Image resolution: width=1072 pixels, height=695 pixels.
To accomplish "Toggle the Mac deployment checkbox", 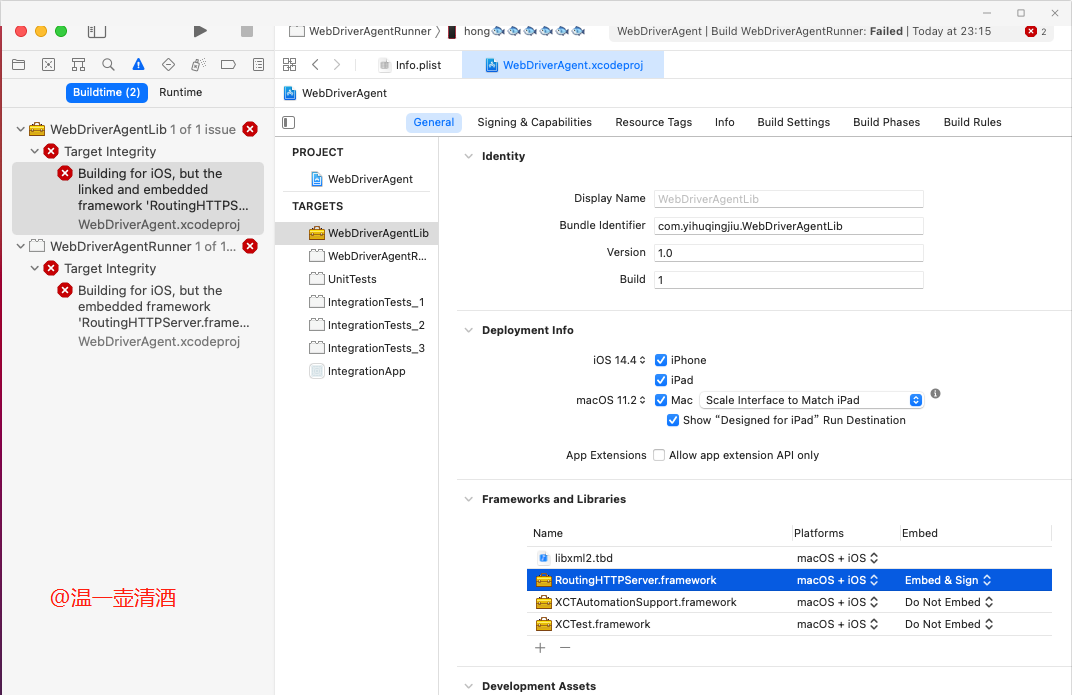I will click(x=661, y=400).
